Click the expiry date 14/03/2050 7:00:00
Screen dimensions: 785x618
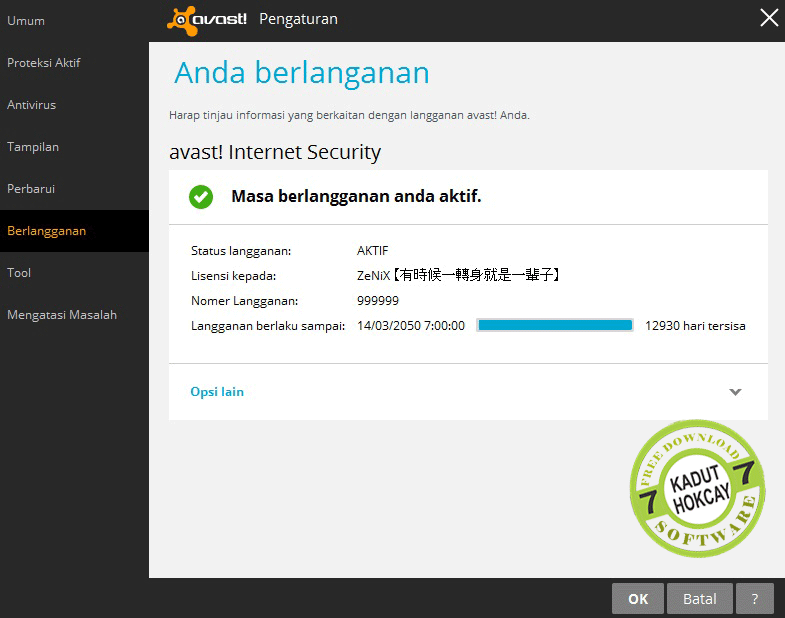click(x=411, y=326)
